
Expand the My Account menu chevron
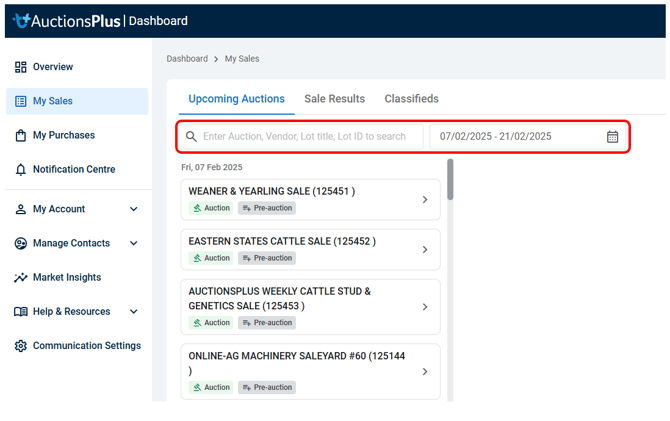(134, 209)
